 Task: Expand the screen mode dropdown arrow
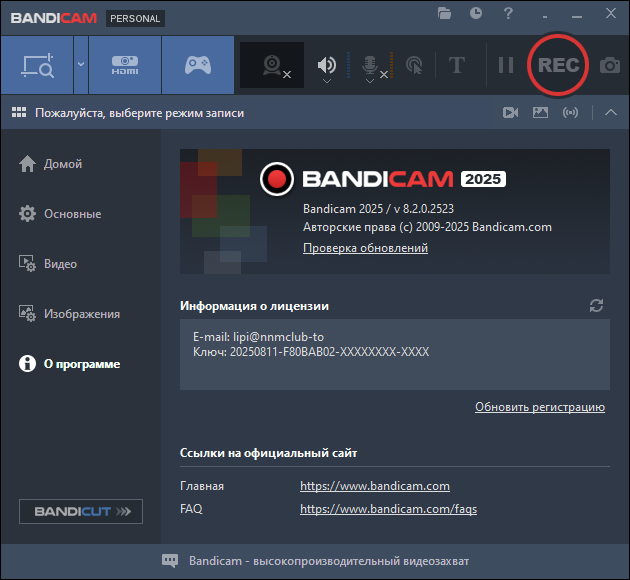click(81, 64)
